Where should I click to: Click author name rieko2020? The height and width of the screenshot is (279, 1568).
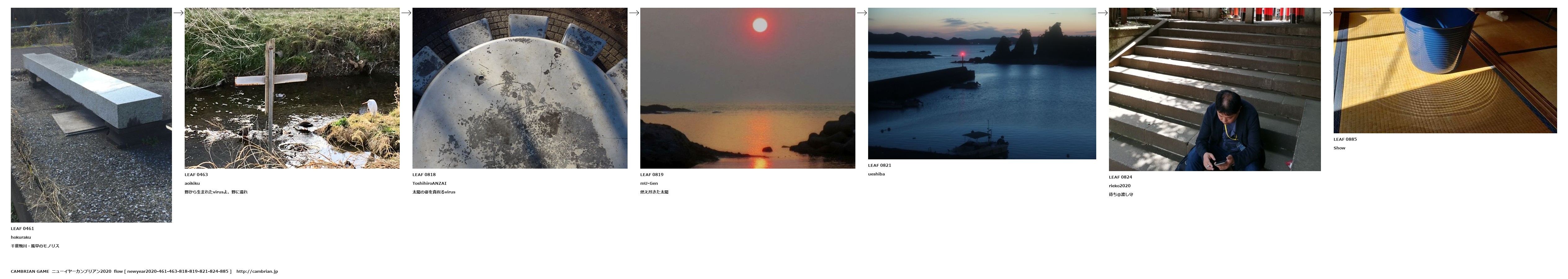coord(1120,185)
